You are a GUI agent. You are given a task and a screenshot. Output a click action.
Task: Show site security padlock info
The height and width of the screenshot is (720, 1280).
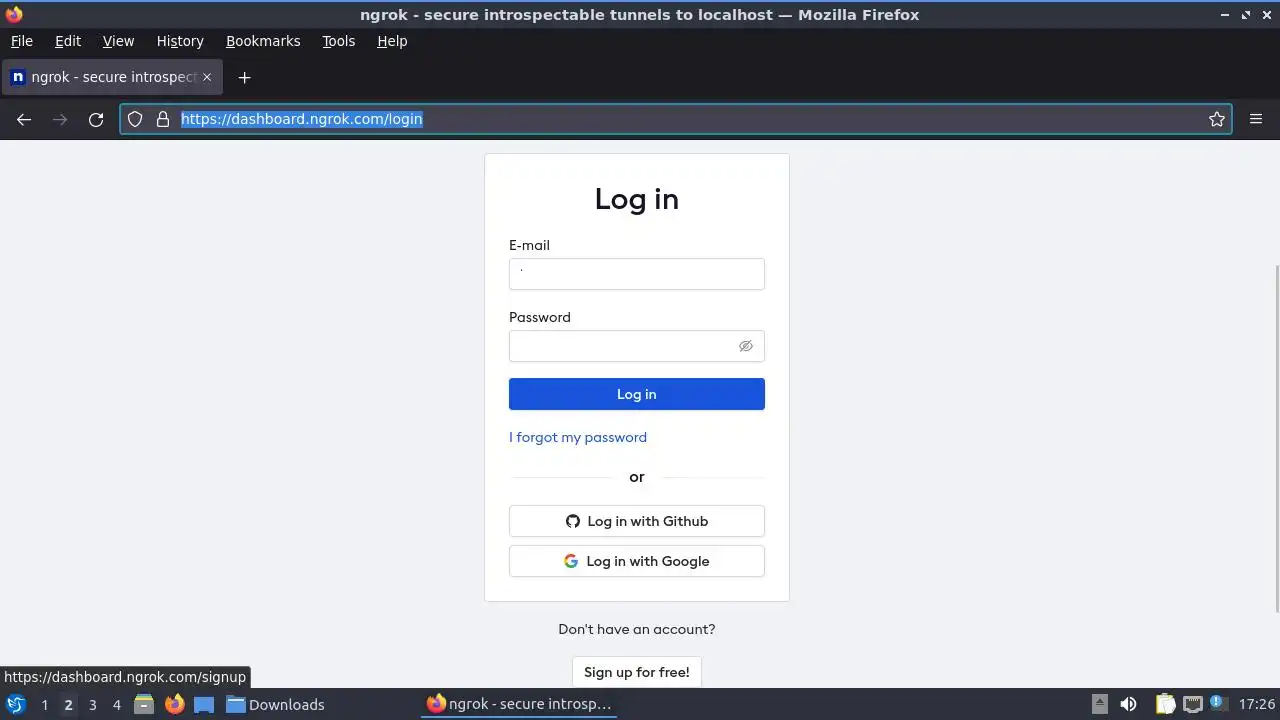pos(163,119)
